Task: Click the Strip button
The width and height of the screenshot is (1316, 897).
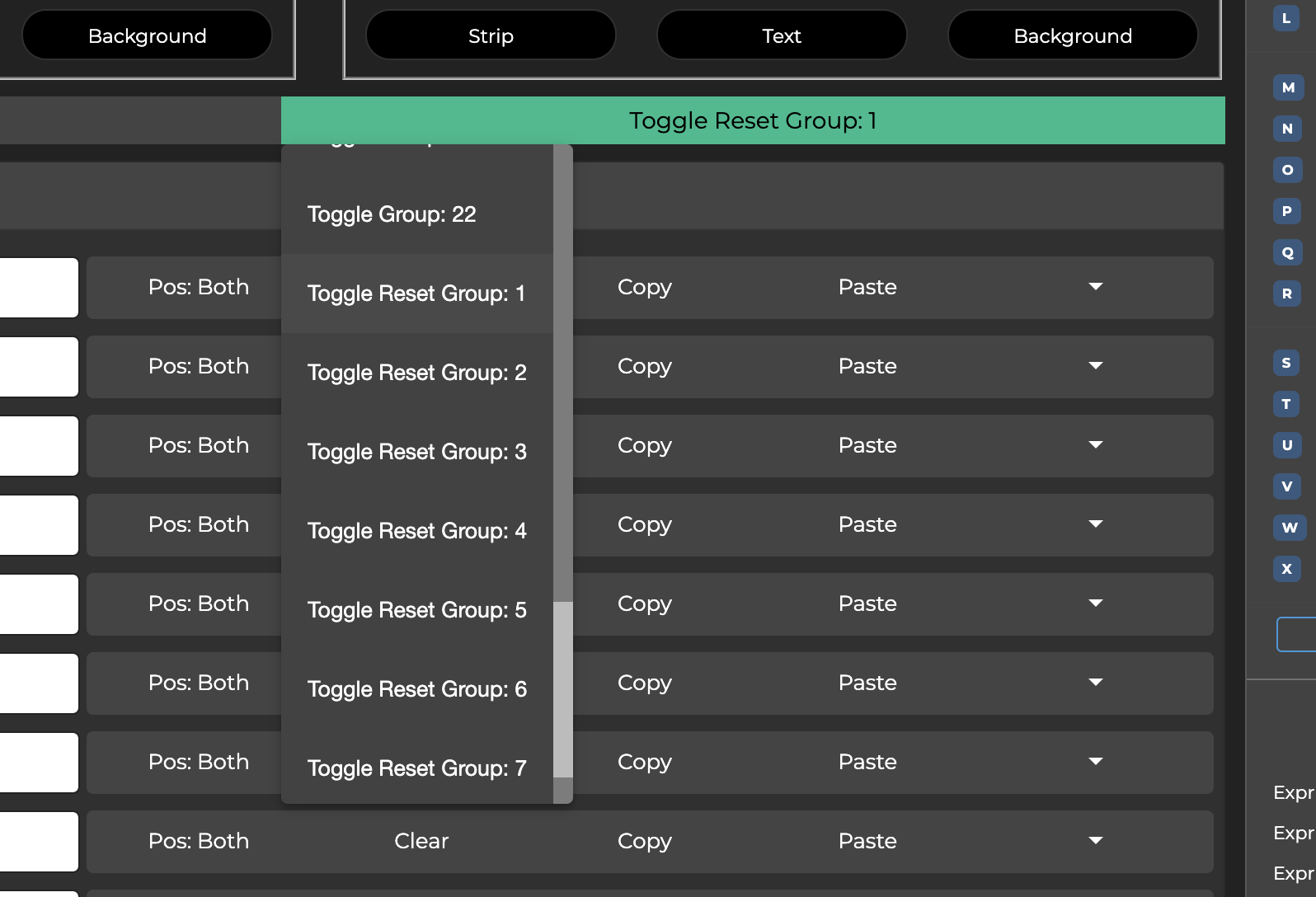Action: [491, 35]
